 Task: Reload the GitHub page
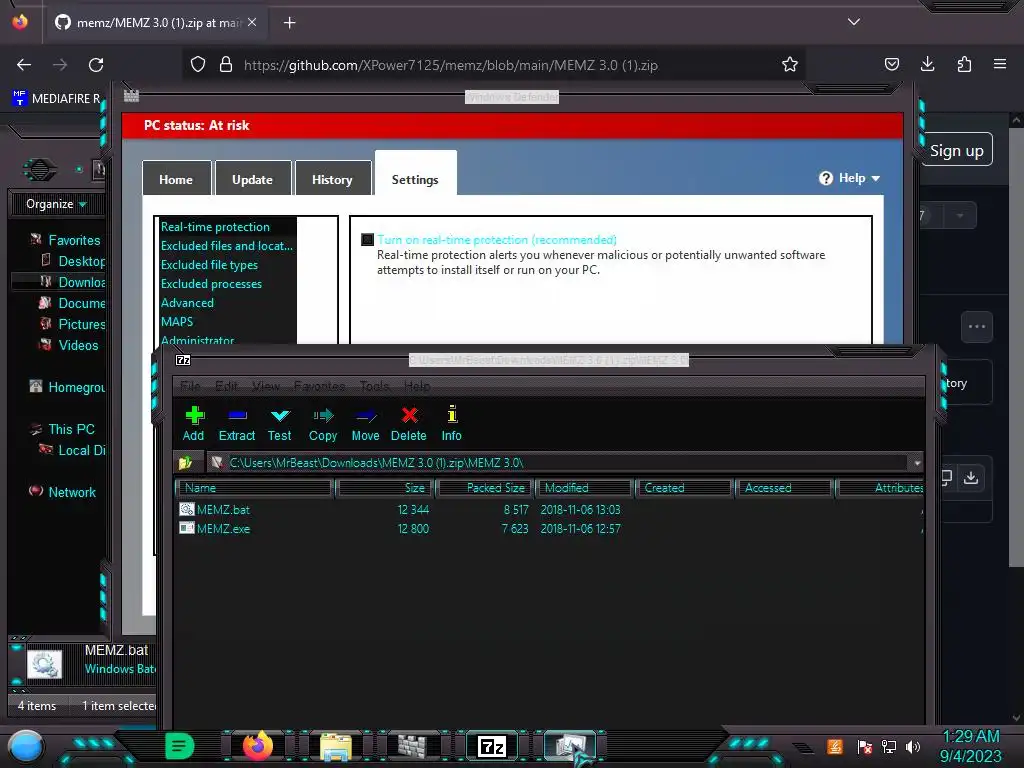(x=96, y=65)
